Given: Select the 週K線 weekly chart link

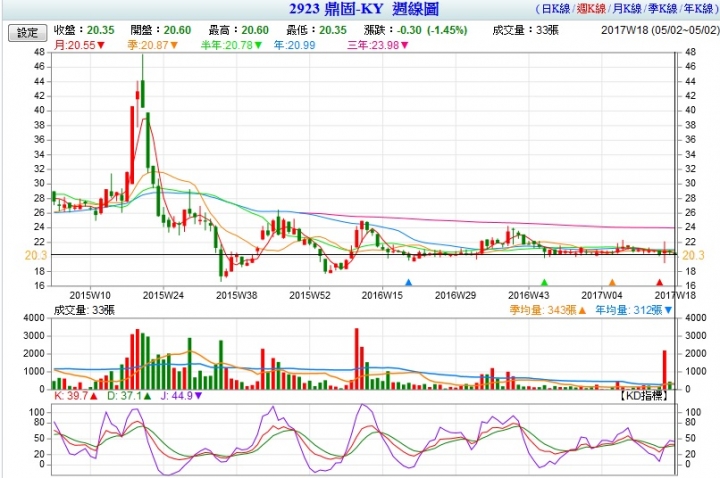Looking at the screenshot, I should pos(591,9).
